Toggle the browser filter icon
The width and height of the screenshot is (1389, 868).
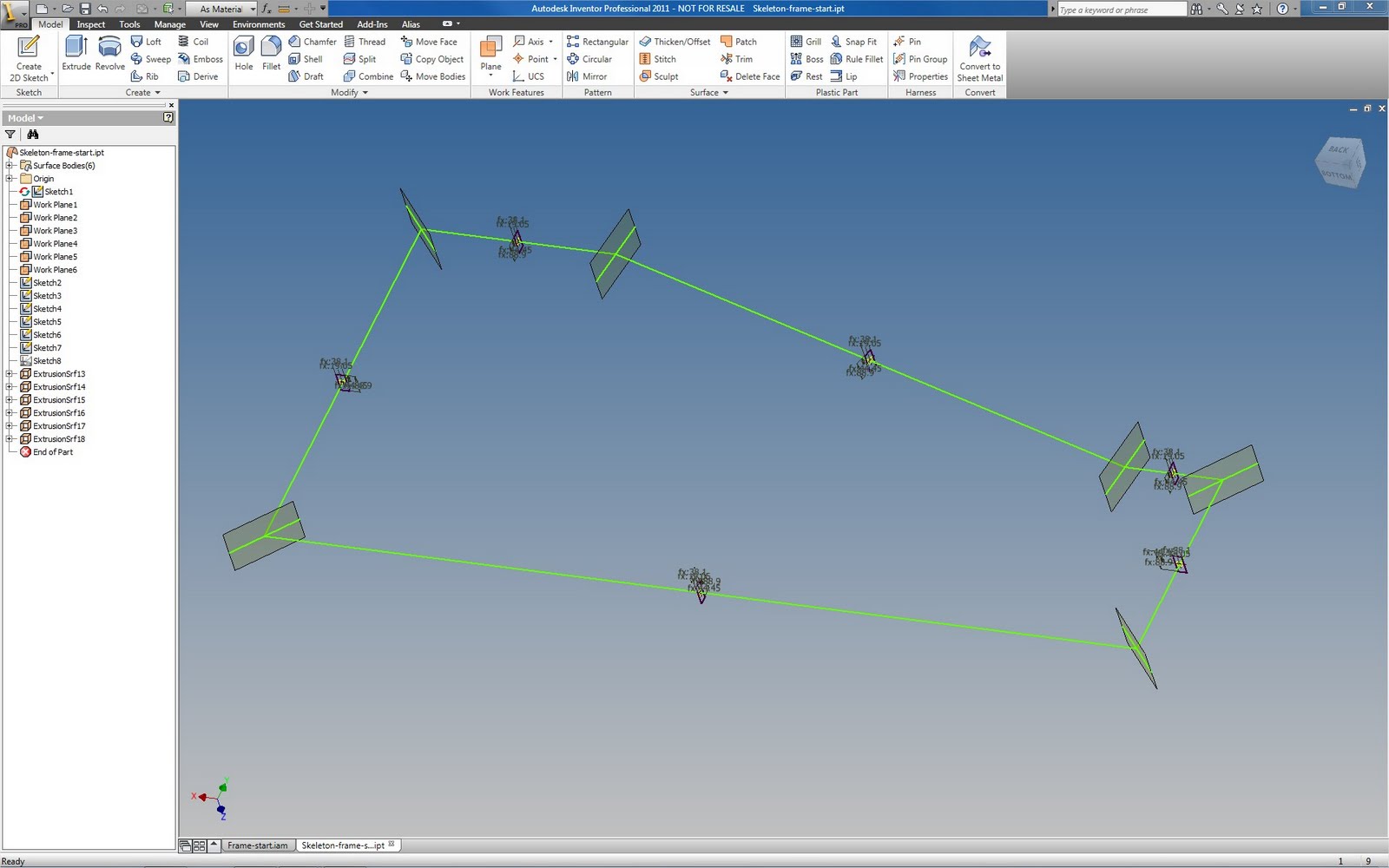[x=10, y=135]
